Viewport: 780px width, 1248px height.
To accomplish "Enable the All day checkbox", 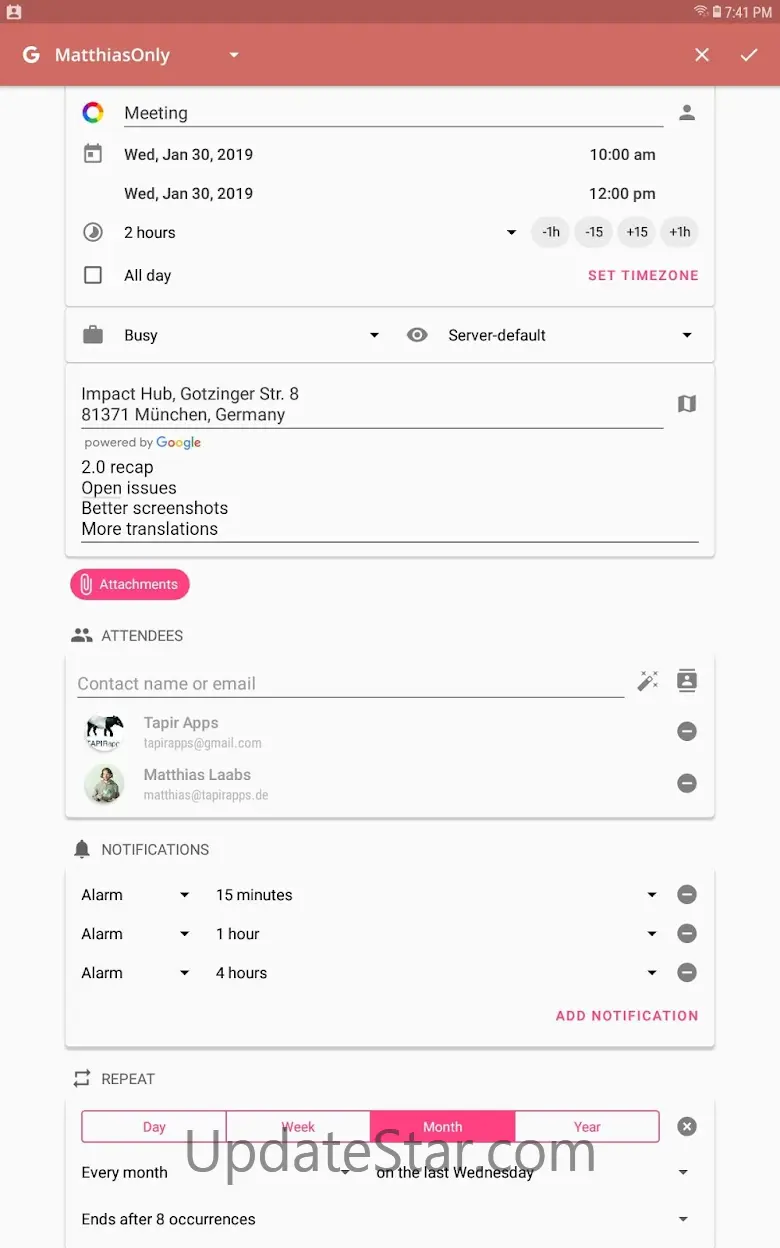I will tap(93, 275).
